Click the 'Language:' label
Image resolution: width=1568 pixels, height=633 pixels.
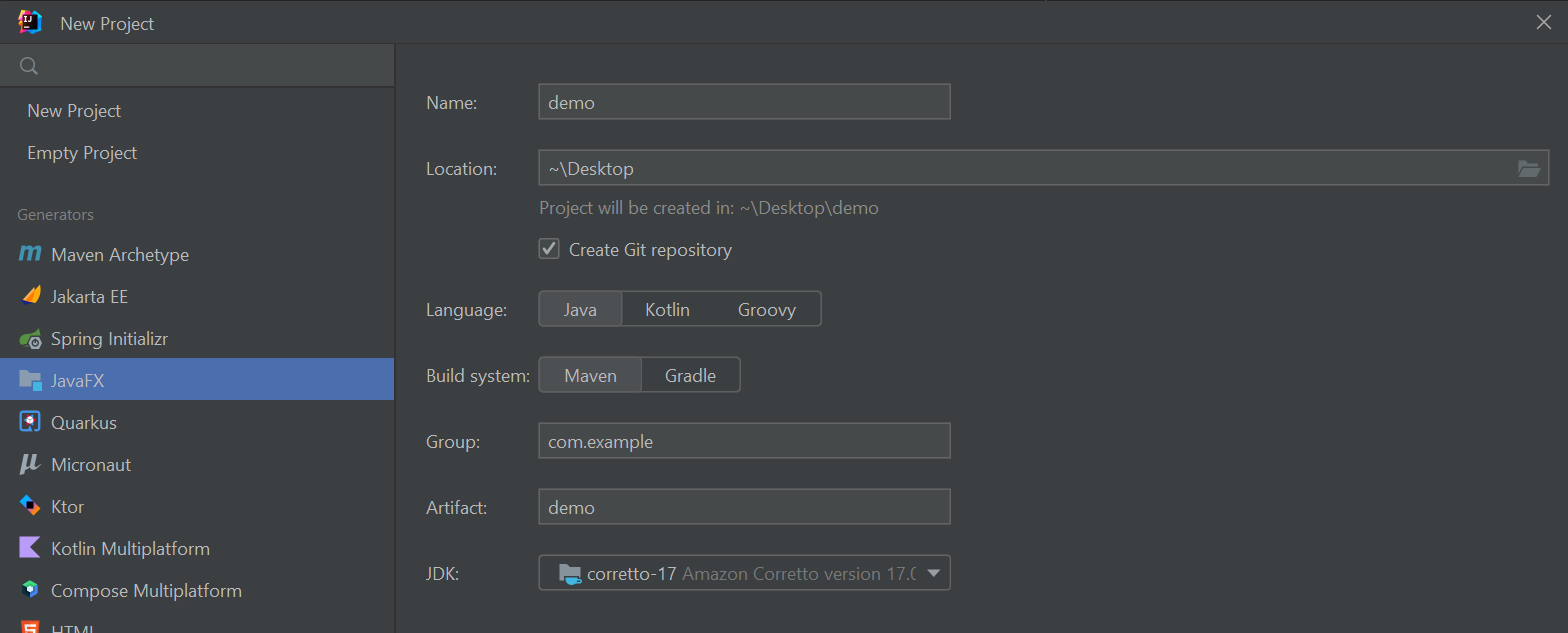pyautogui.click(x=467, y=310)
